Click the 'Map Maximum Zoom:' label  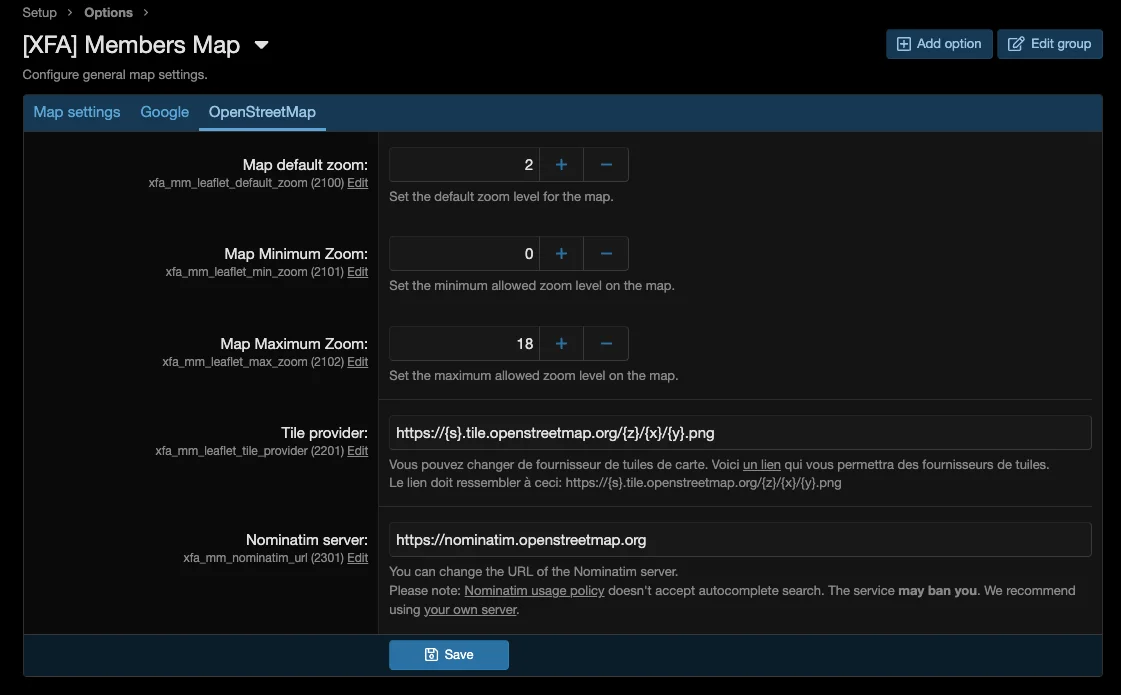click(x=294, y=344)
